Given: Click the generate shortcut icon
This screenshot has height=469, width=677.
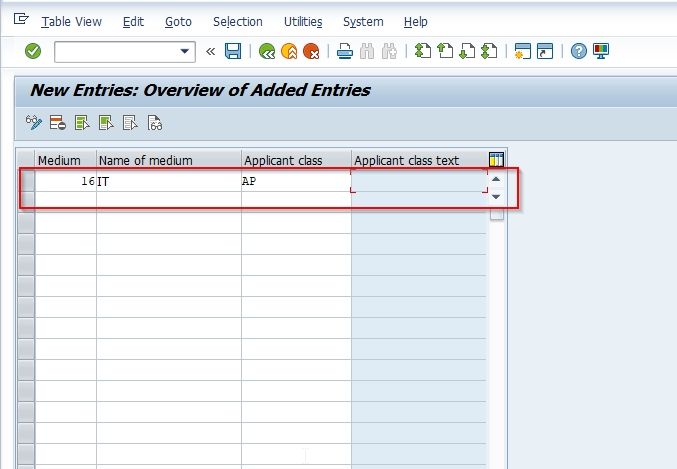Looking at the screenshot, I should (x=545, y=51).
